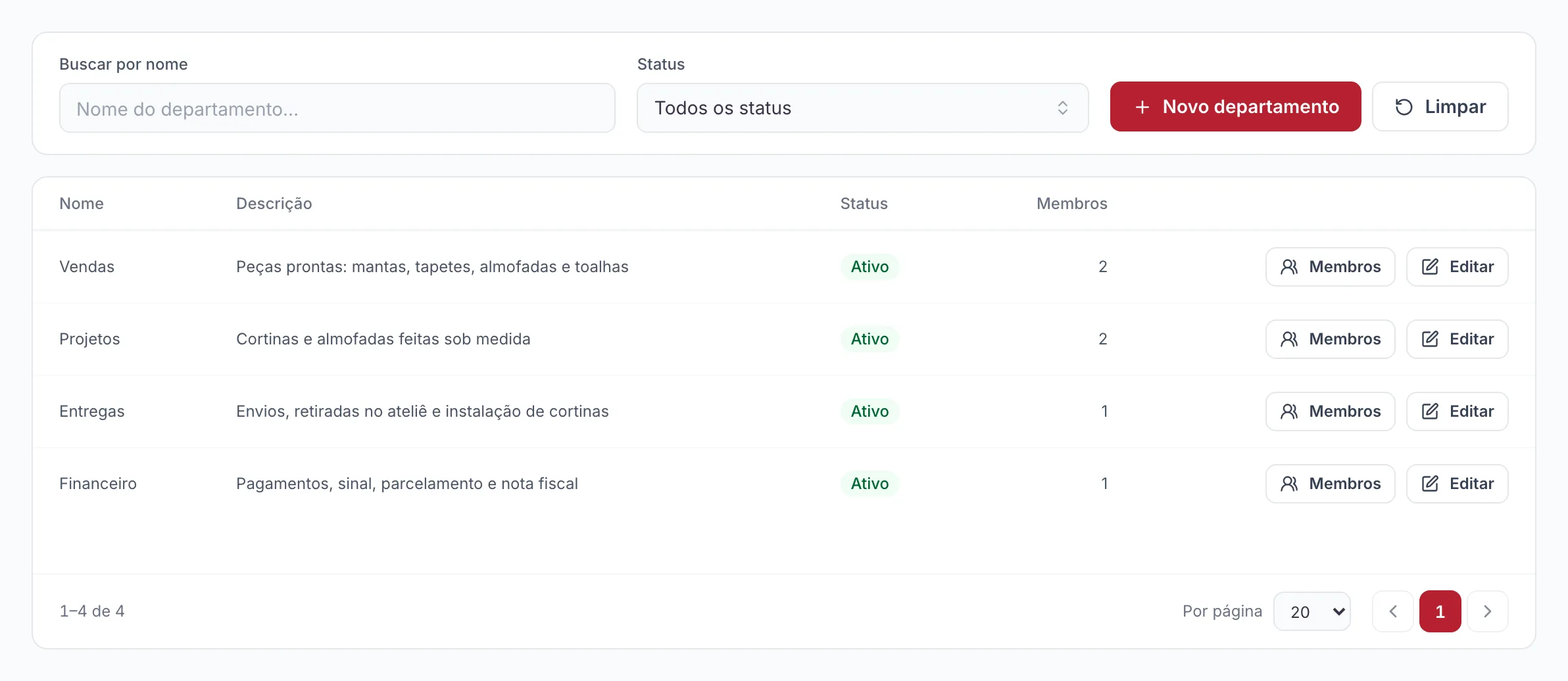This screenshot has width=1568, height=681.
Task: Click the '1–4 de 4' results count
Action: [x=92, y=611]
